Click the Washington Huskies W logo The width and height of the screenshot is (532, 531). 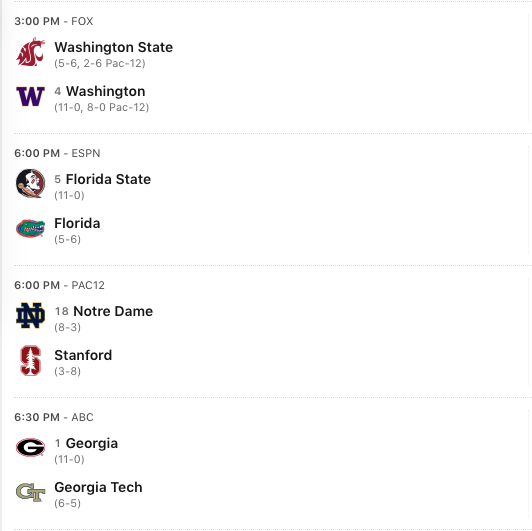point(31,96)
